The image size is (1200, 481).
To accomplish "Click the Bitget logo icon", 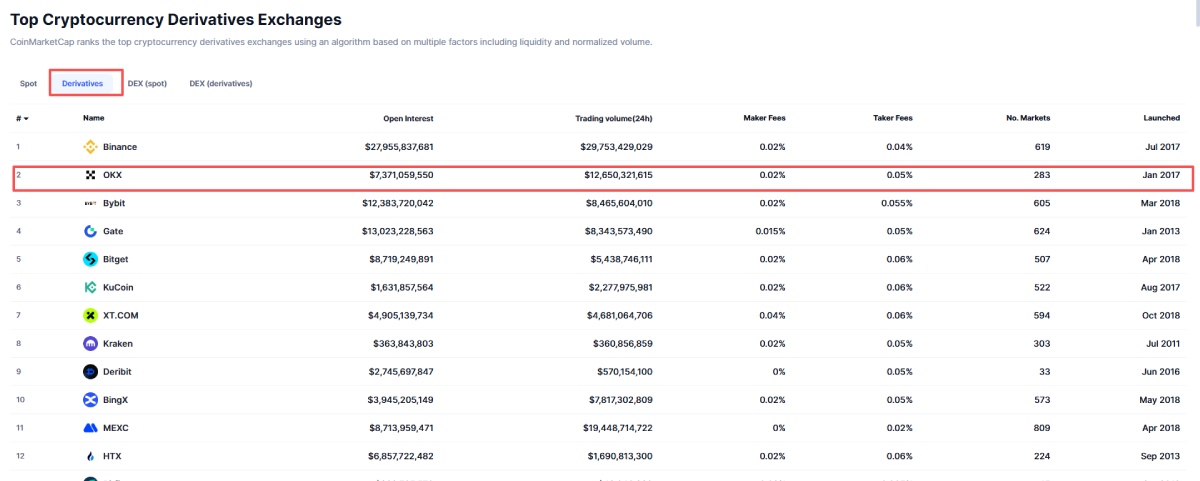I will [90, 259].
